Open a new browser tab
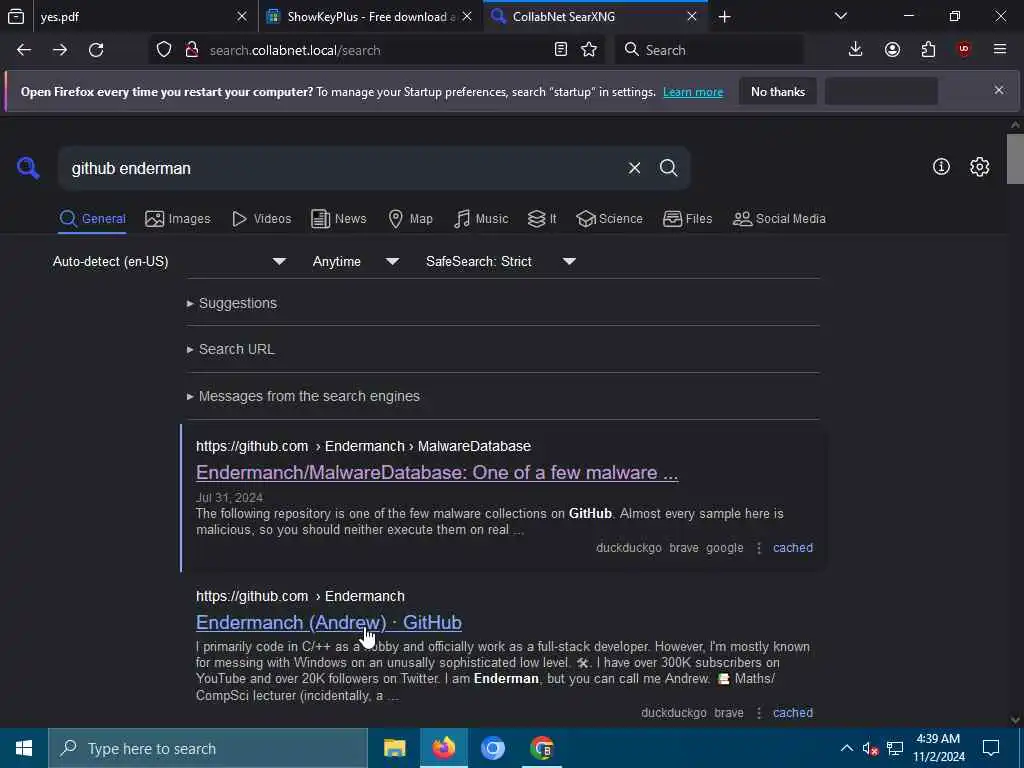The width and height of the screenshot is (1024, 768). 724,17
